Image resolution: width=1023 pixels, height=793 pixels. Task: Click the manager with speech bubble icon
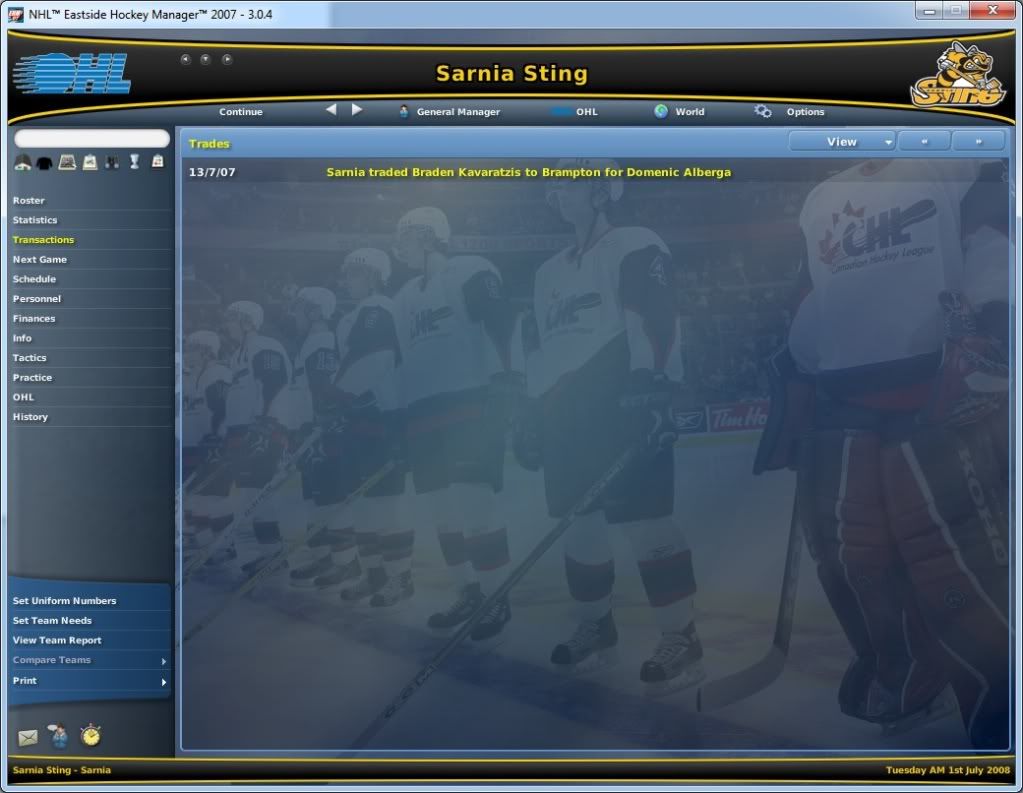tap(59, 735)
